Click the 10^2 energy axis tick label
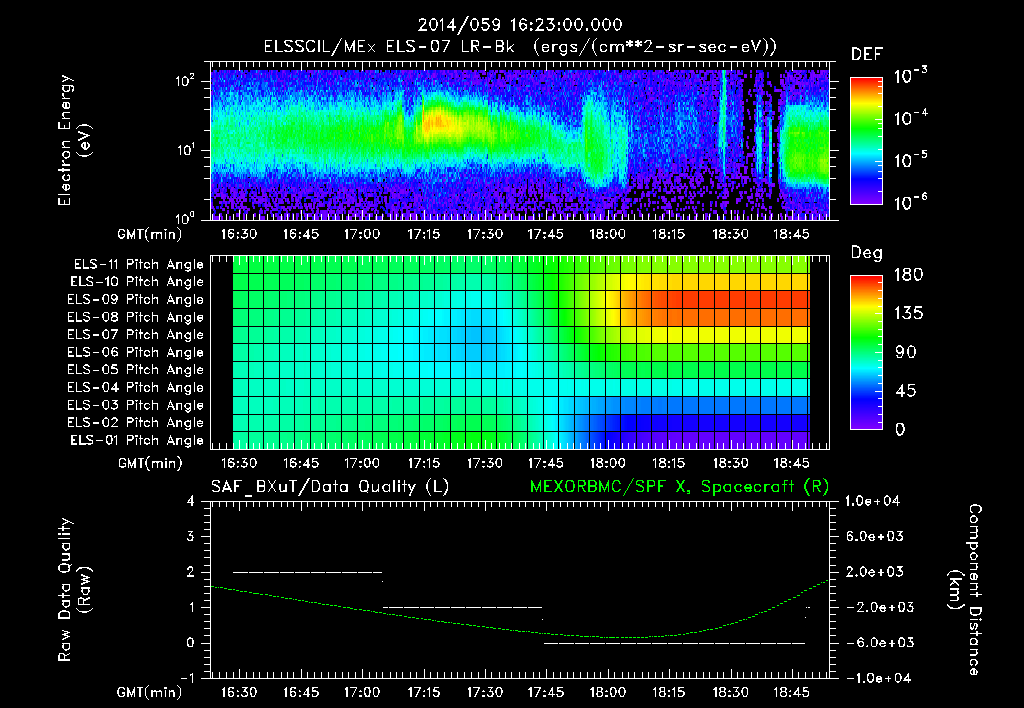 pos(185,81)
